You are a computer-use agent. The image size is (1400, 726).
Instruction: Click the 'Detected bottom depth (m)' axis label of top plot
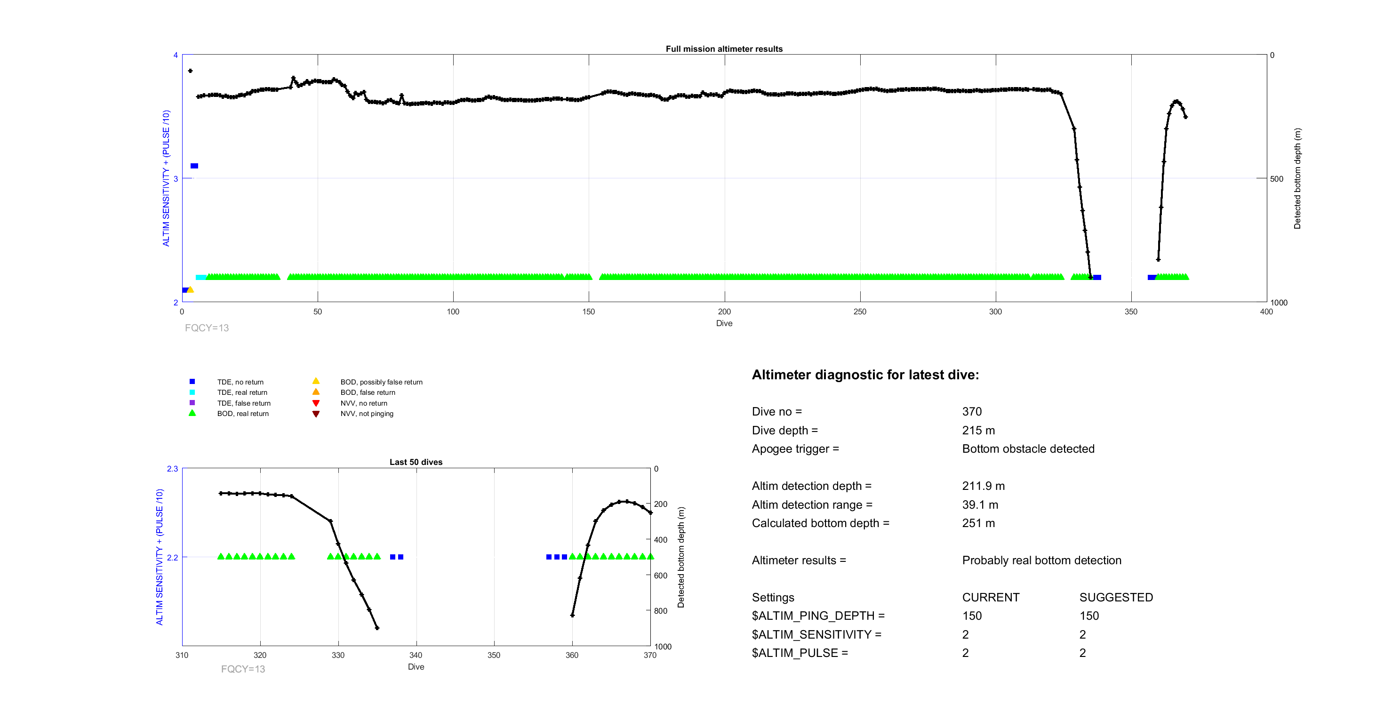coord(1298,179)
